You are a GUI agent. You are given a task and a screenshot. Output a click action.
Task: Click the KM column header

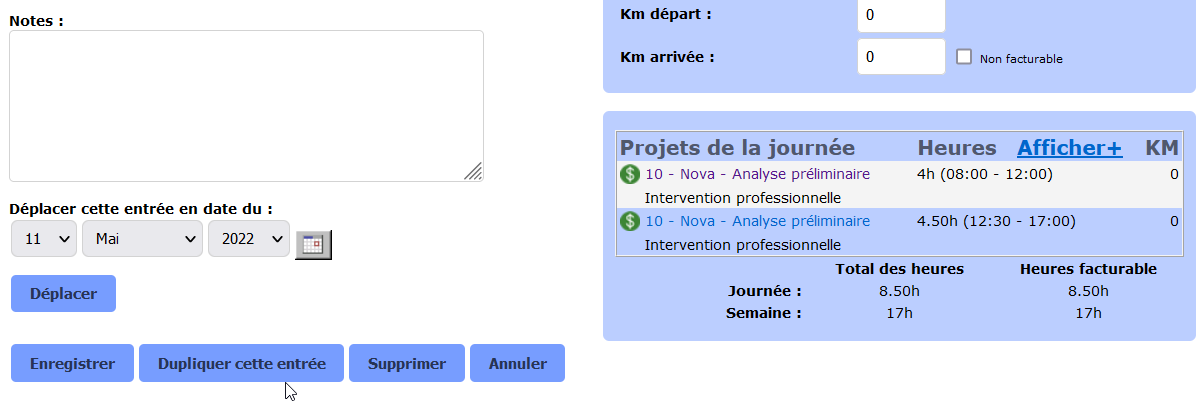[x=1162, y=148]
